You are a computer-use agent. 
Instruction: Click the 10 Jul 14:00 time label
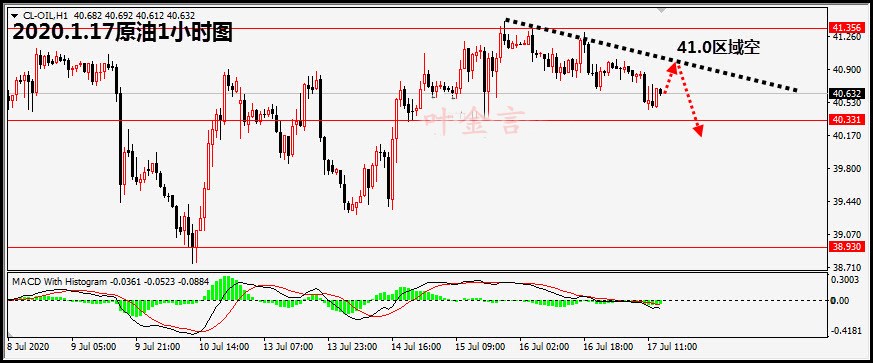point(224,346)
